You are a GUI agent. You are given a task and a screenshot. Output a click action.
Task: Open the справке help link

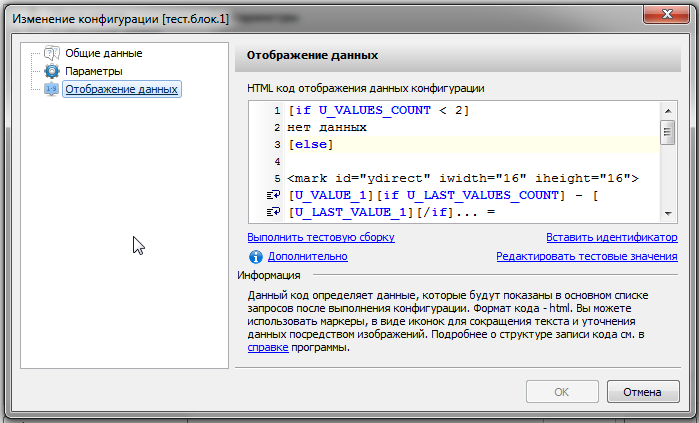click(268, 347)
